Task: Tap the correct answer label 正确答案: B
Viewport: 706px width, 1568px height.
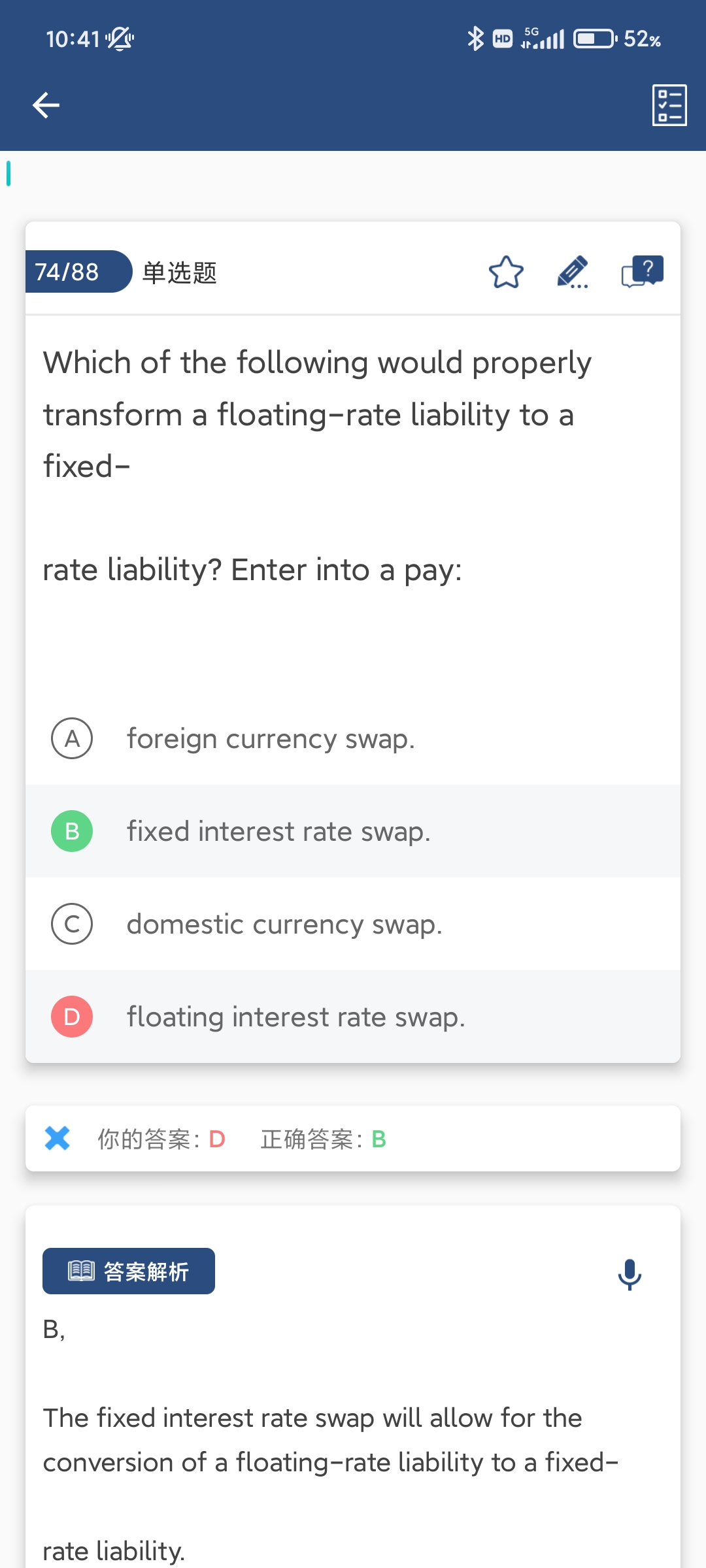Action: (323, 1139)
